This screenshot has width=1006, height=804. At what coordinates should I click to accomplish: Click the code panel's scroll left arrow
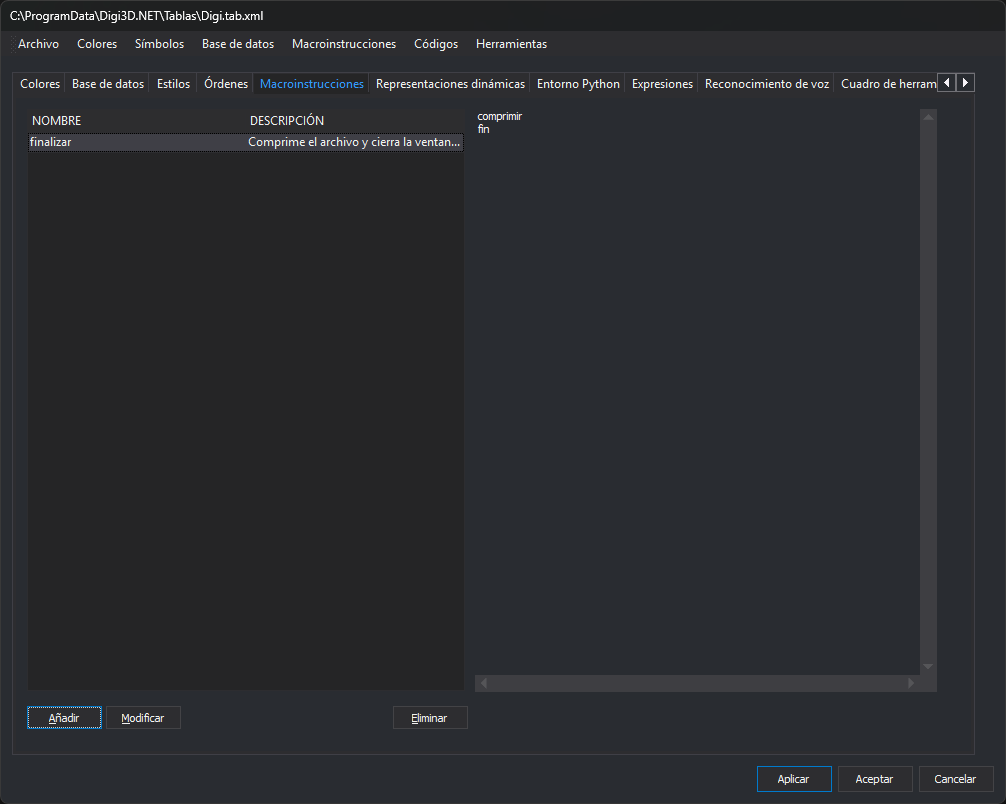click(x=484, y=683)
